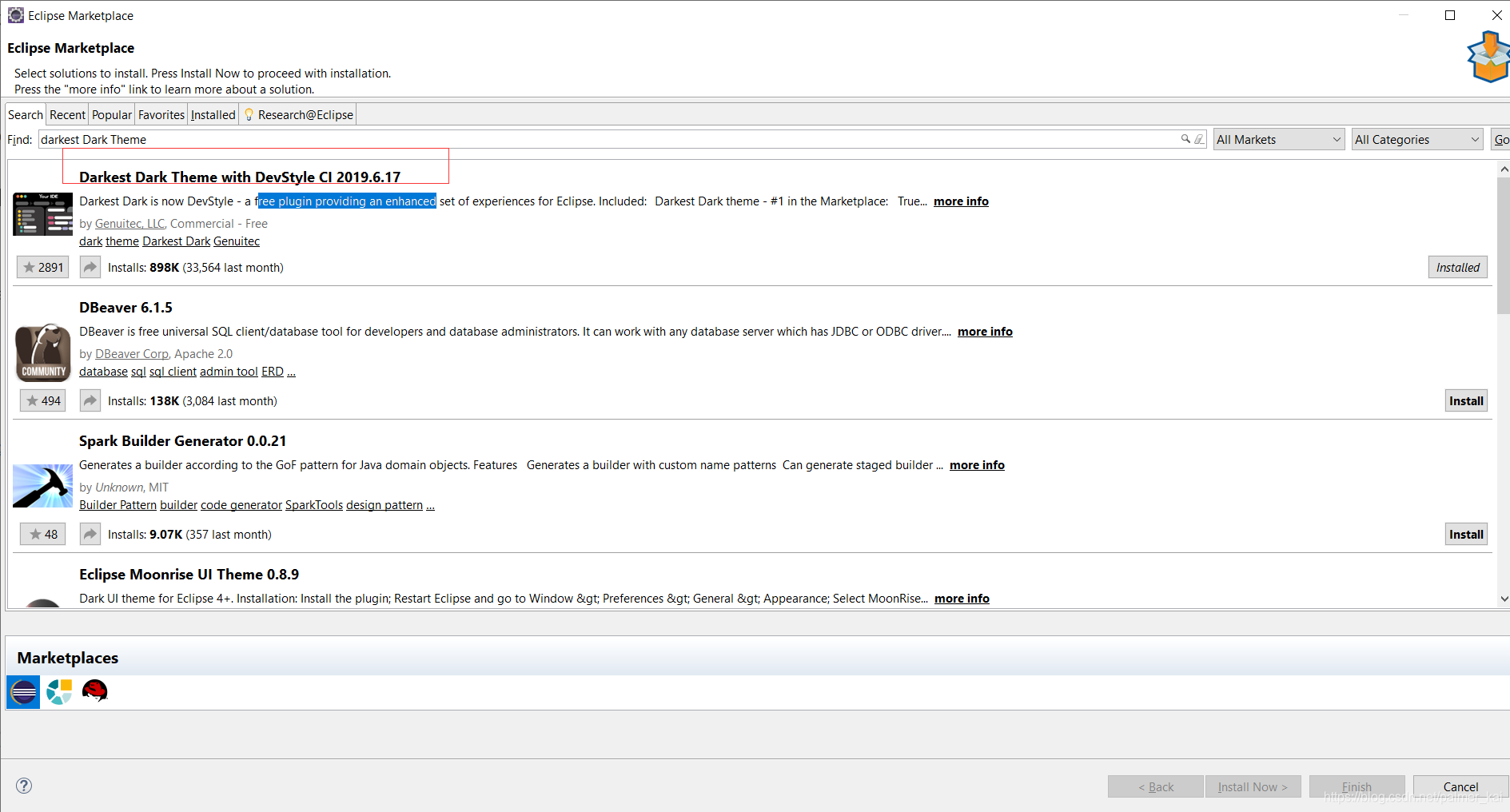Click the Darkest Dark Theme logo thumbnail
The height and width of the screenshot is (812, 1510).
[x=42, y=214]
